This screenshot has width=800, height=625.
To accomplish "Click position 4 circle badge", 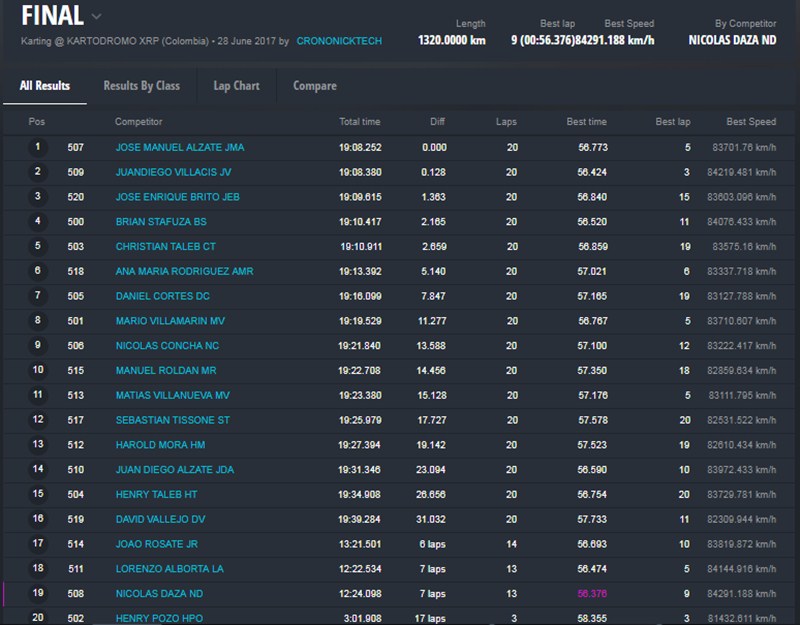I will [38, 221].
